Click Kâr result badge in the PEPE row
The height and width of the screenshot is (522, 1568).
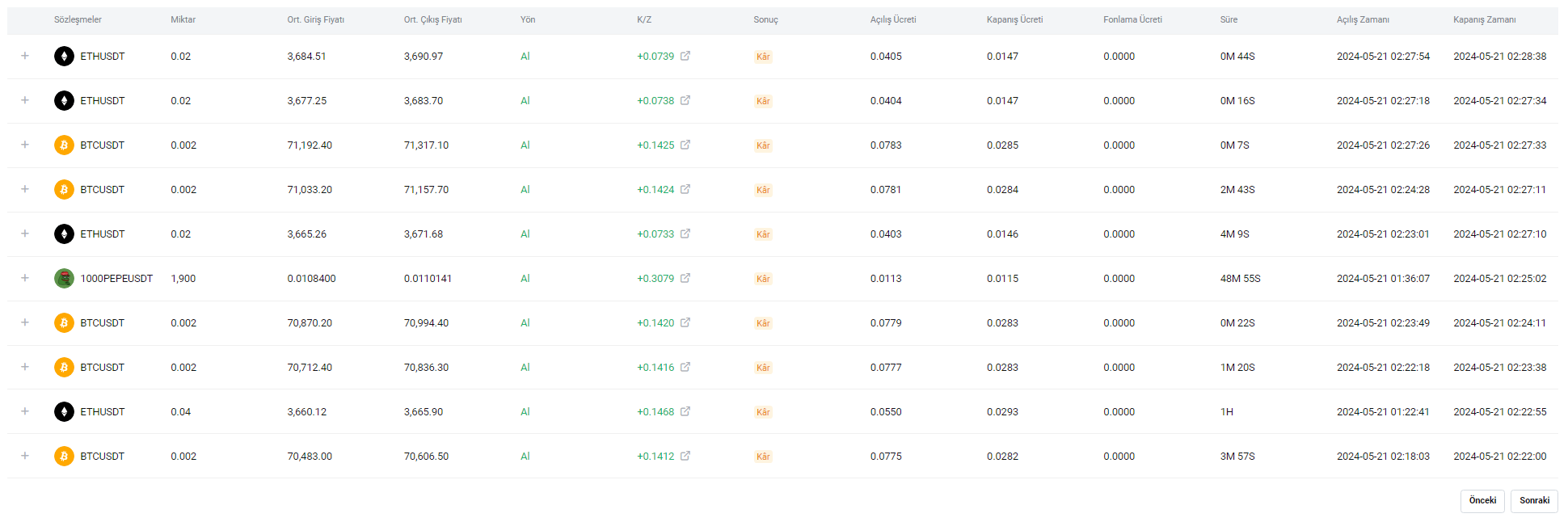(763, 279)
